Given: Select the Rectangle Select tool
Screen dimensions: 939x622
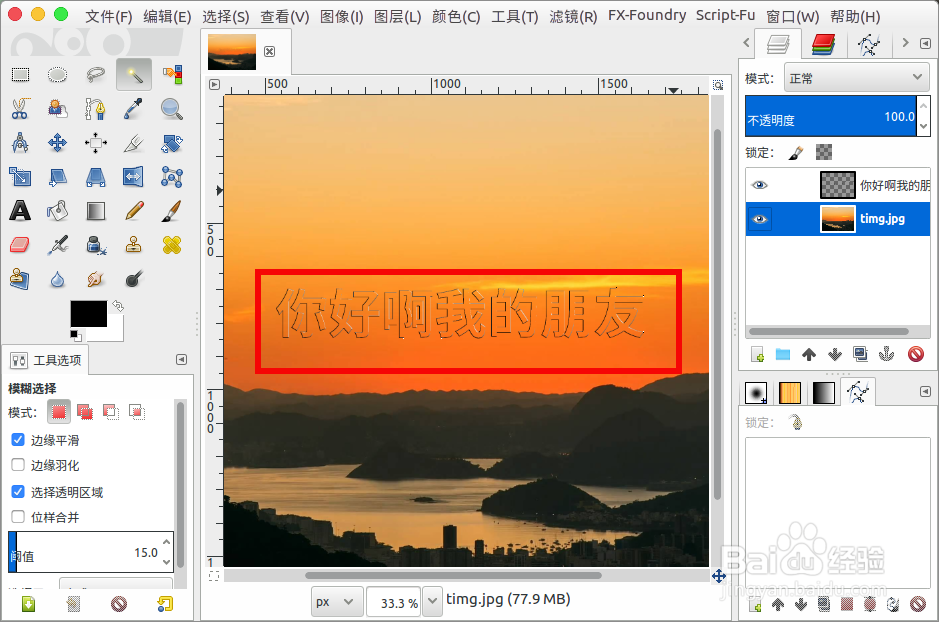Looking at the screenshot, I should pyautogui.click(x=20, y=75).
